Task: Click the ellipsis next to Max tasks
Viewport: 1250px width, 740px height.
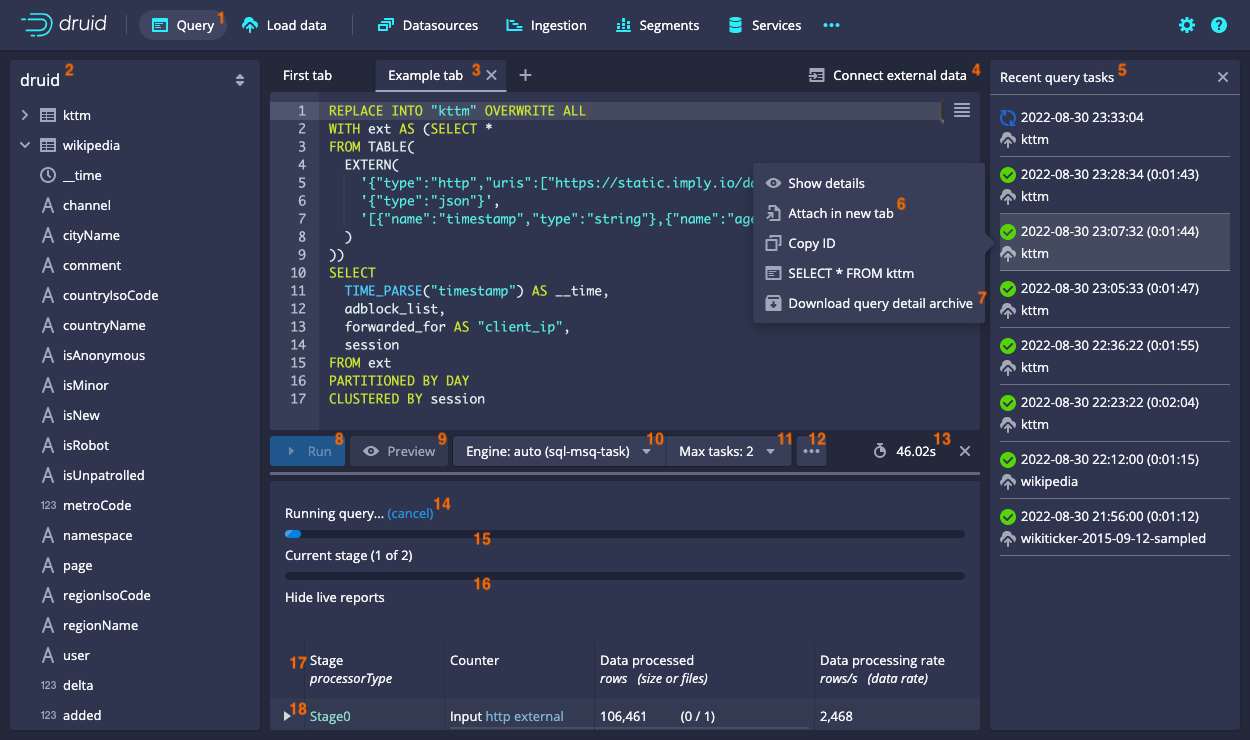Action: 811,450
